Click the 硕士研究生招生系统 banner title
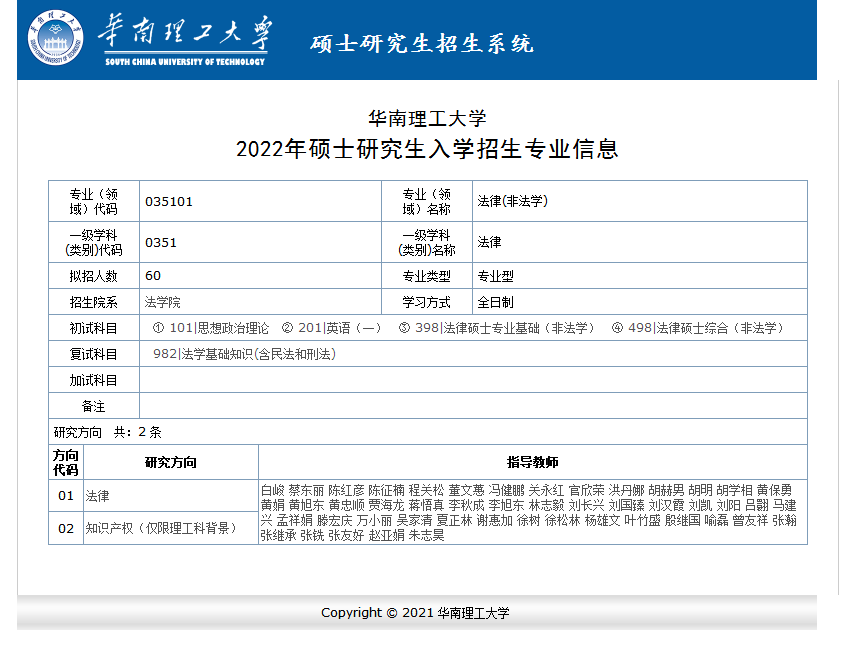 coord(421,43)
